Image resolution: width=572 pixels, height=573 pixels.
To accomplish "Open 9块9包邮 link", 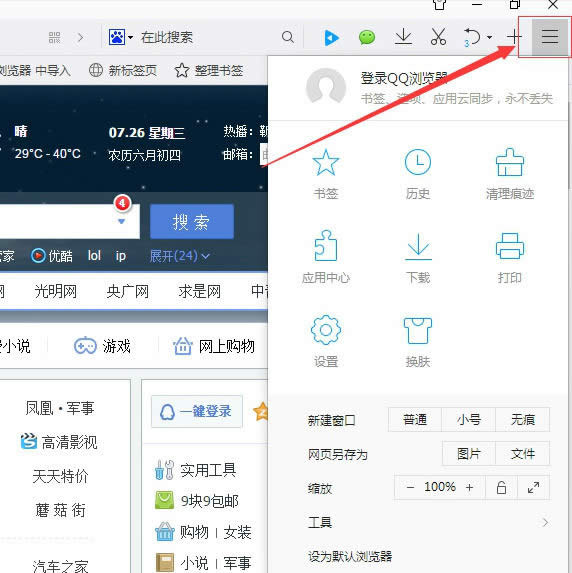I will pos(197,501).
